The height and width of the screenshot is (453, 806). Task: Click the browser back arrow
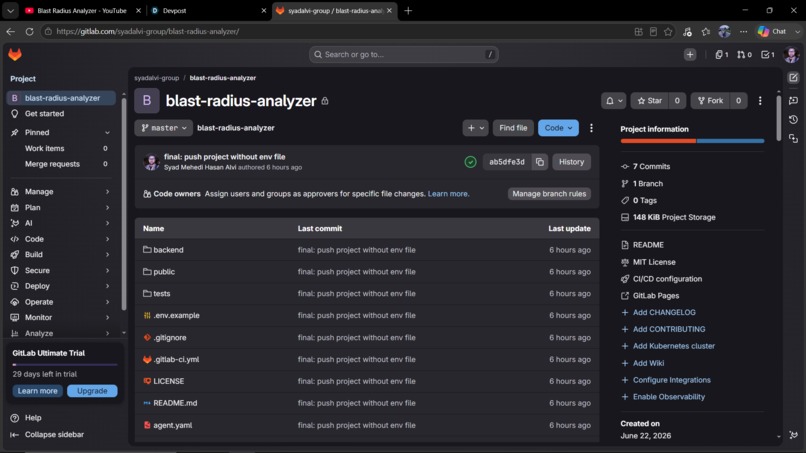(10, 31)
